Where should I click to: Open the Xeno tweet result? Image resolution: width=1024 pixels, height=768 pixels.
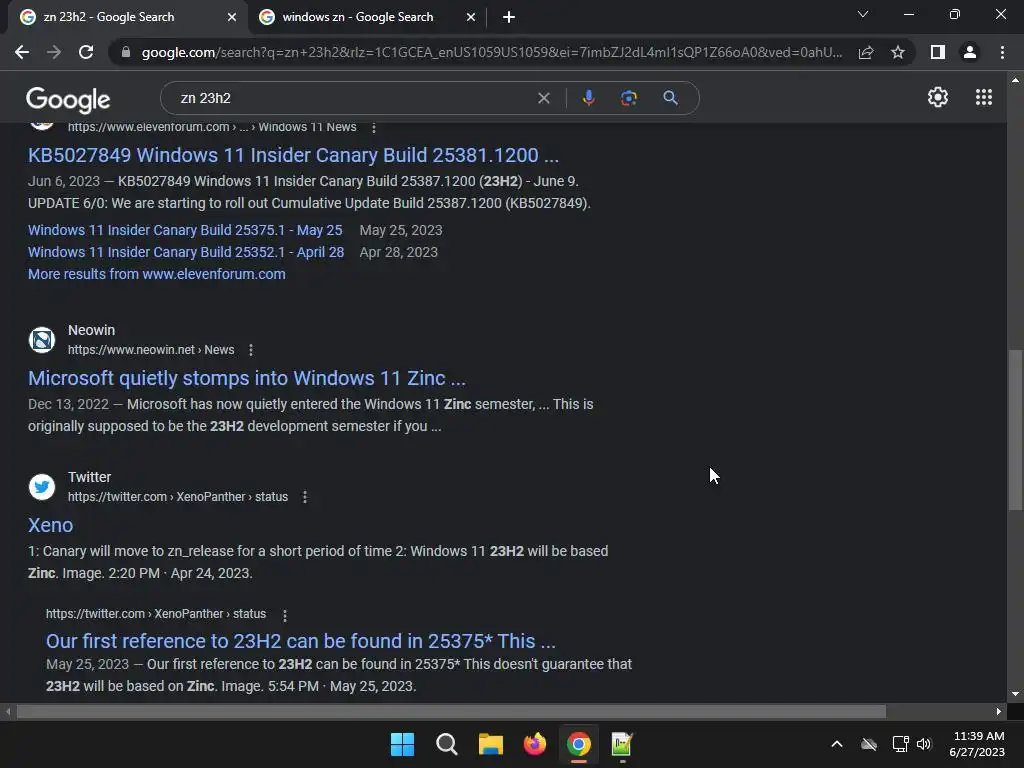50,525
